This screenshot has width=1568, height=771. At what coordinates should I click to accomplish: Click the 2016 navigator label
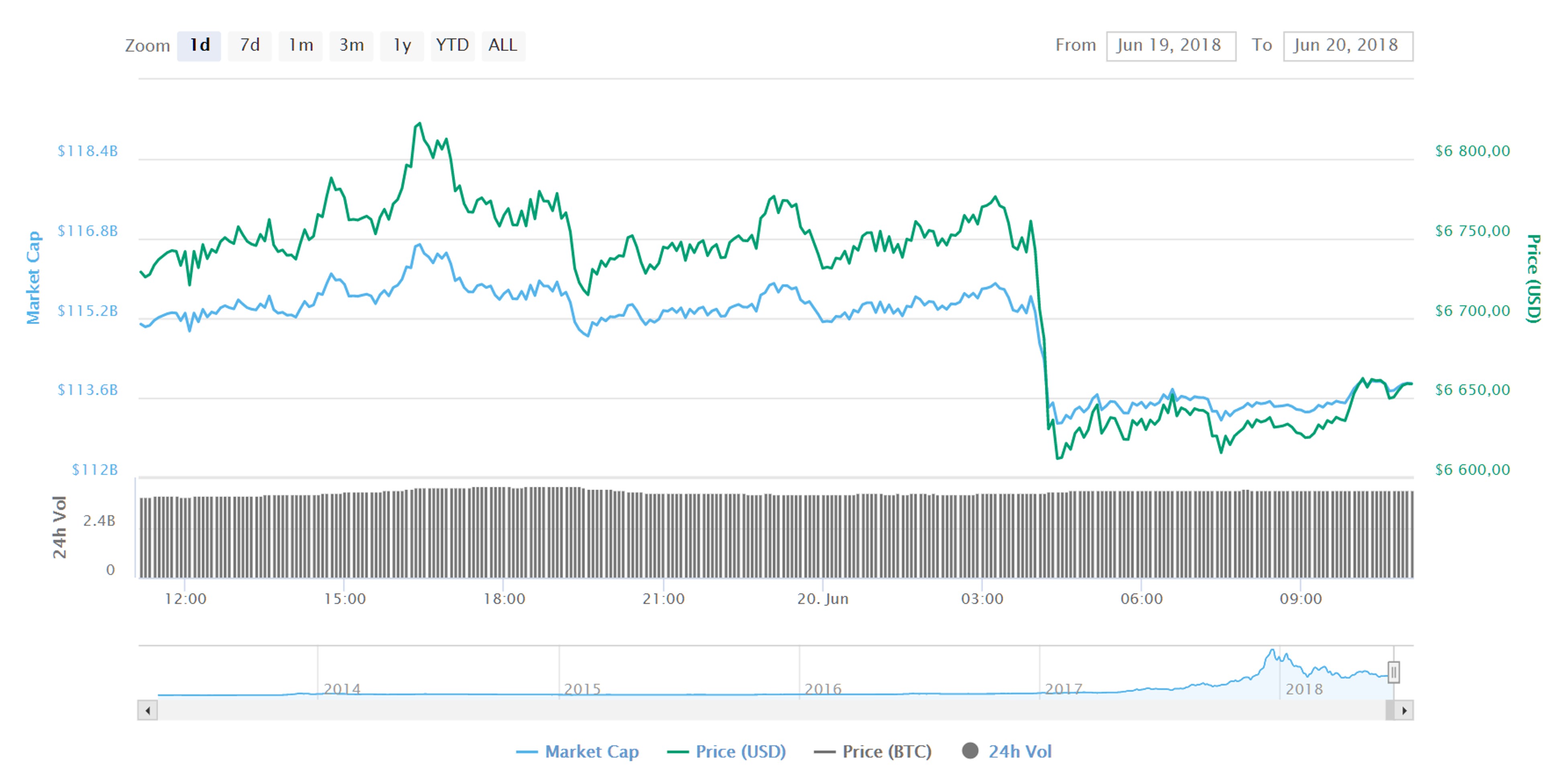[823, 689]
